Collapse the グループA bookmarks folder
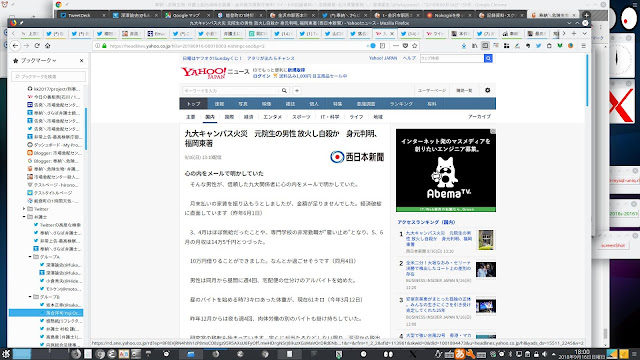Screen dimensions: 640x360 click(x=30, y=257)
